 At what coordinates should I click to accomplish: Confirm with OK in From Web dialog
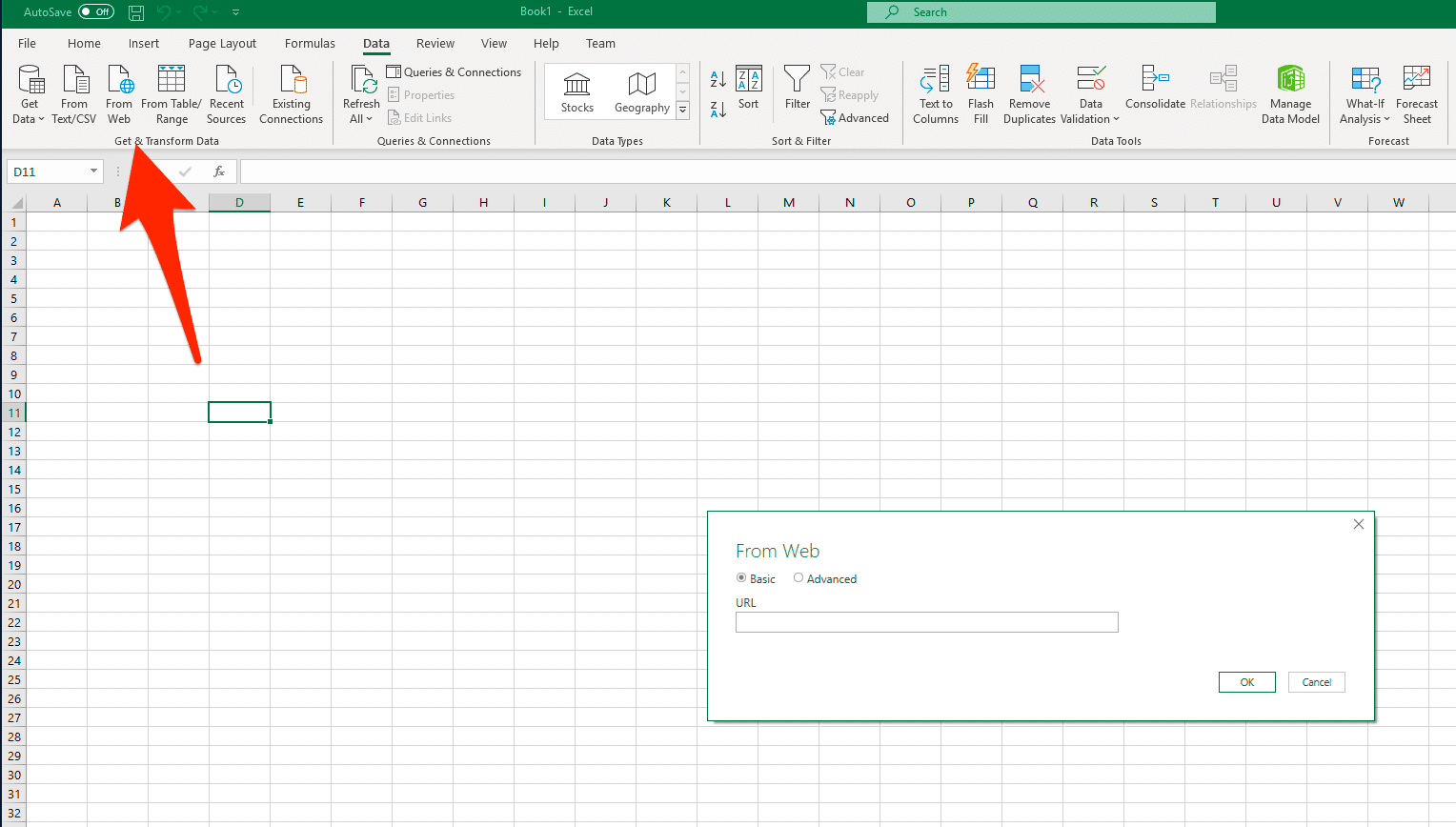1247,682
